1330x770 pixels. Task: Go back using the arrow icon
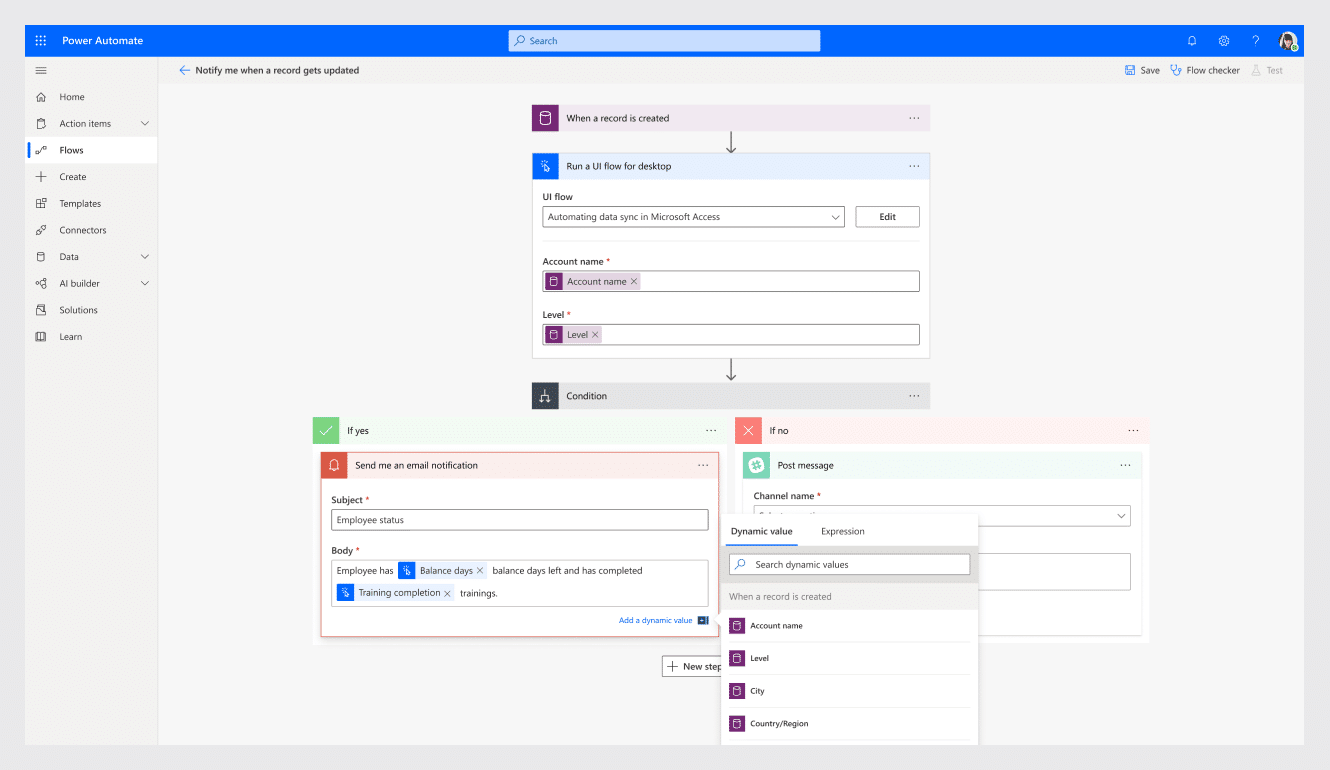184,70
